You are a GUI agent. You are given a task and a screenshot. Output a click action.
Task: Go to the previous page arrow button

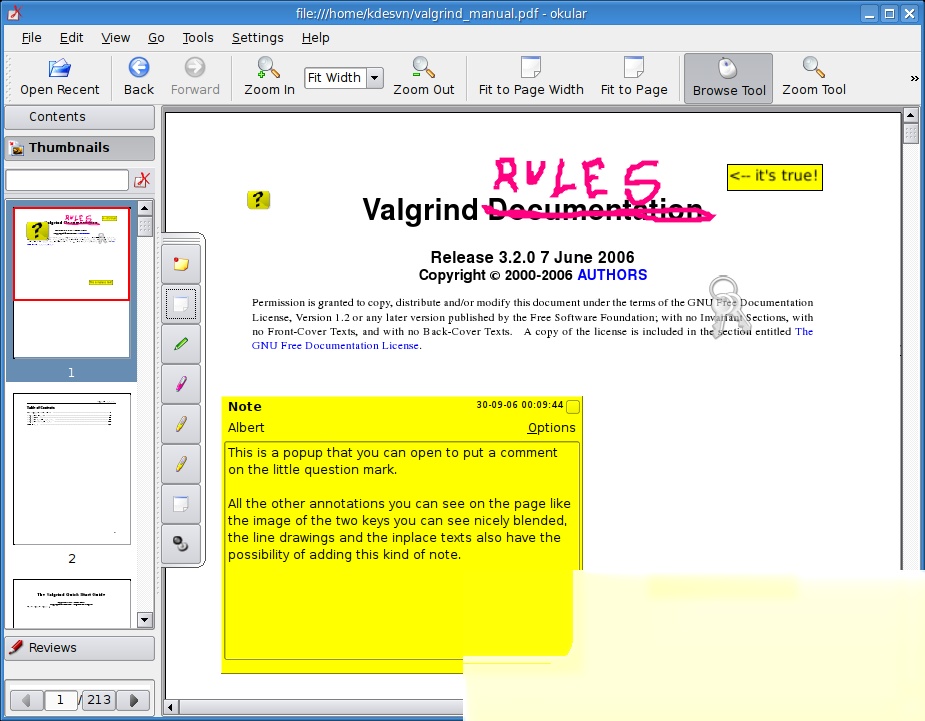(26, 700)
